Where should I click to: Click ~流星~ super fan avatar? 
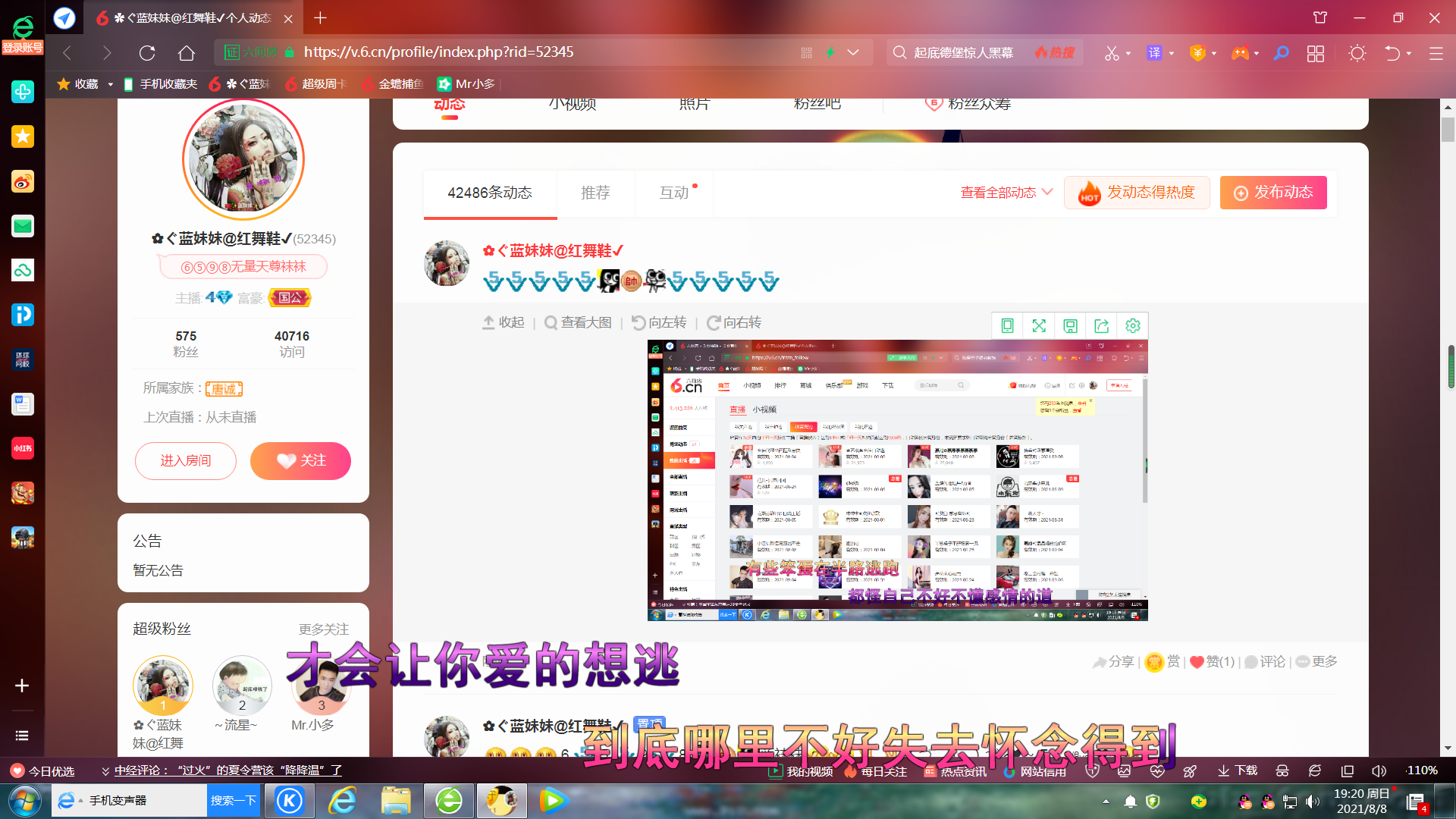[242, 686]
